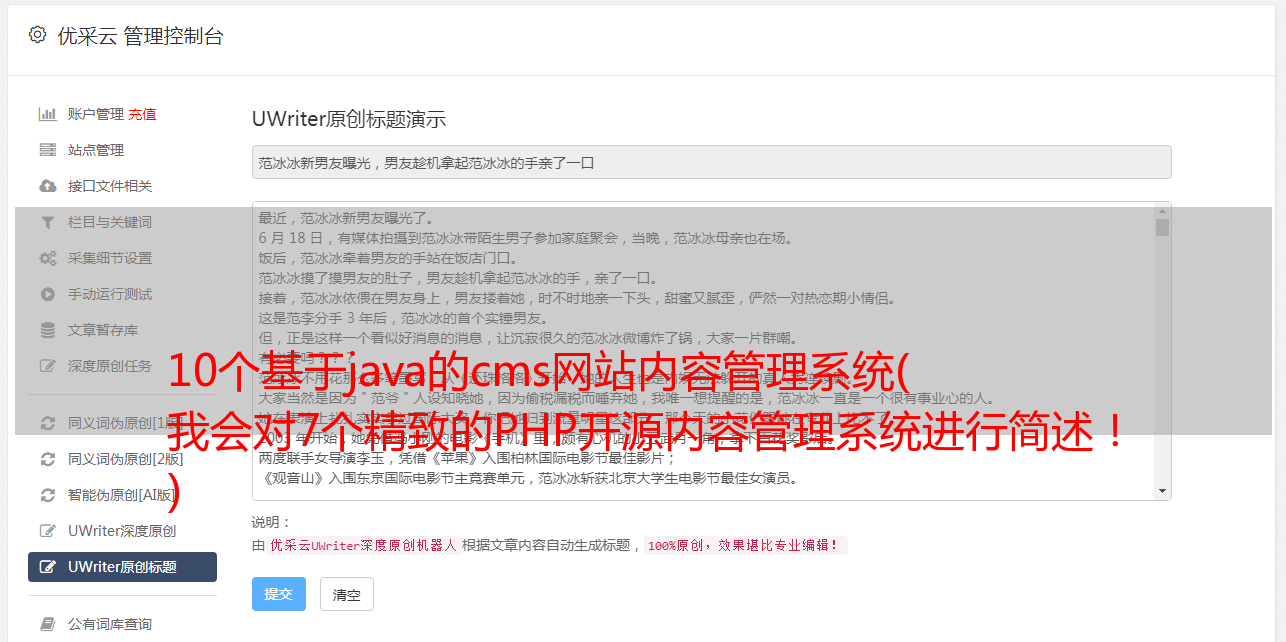Open 文章暂存库 database icon
The image size is (1286, 642).
(47, 330)
